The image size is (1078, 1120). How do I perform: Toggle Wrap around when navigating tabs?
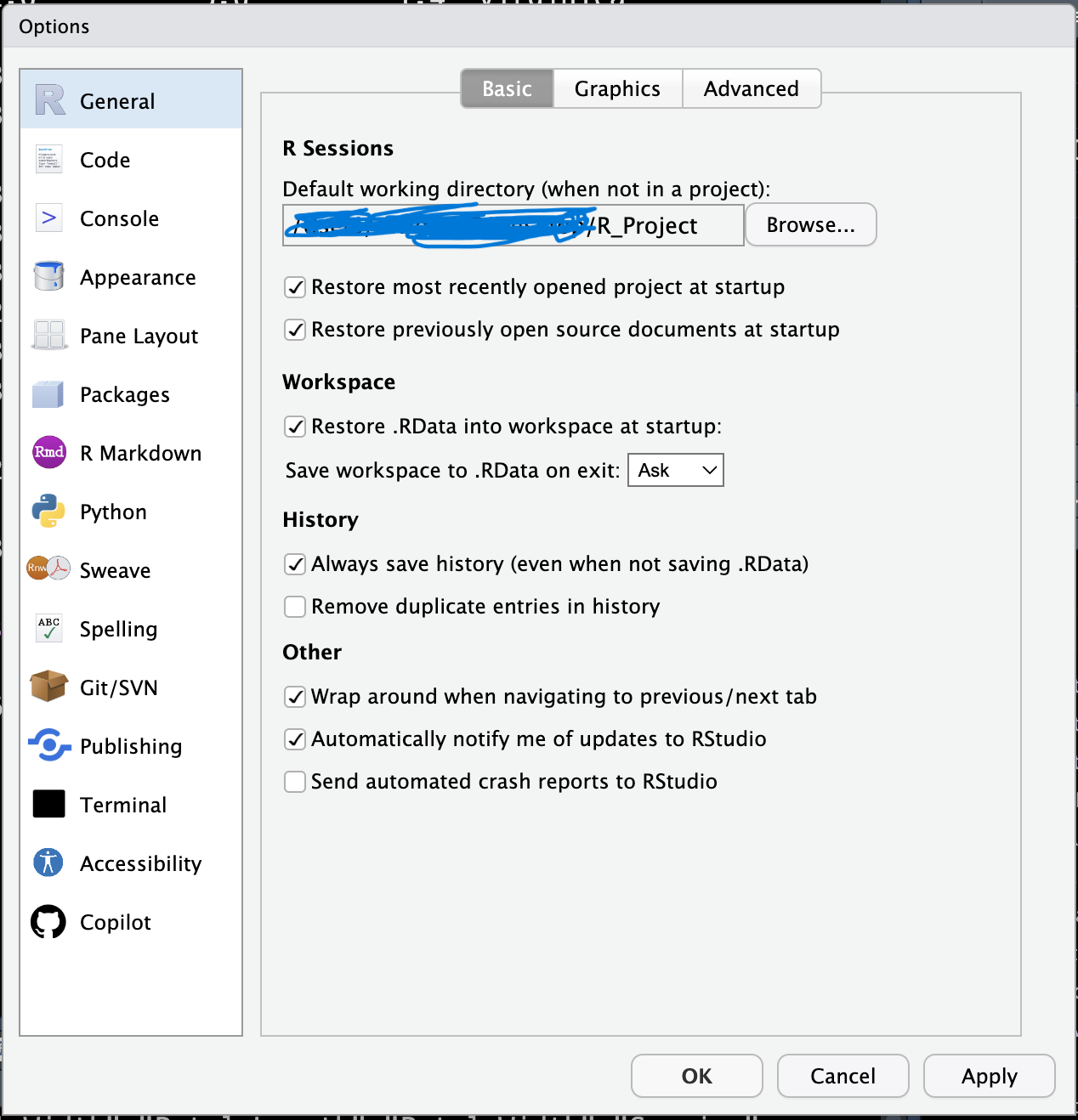pos(295,697)
